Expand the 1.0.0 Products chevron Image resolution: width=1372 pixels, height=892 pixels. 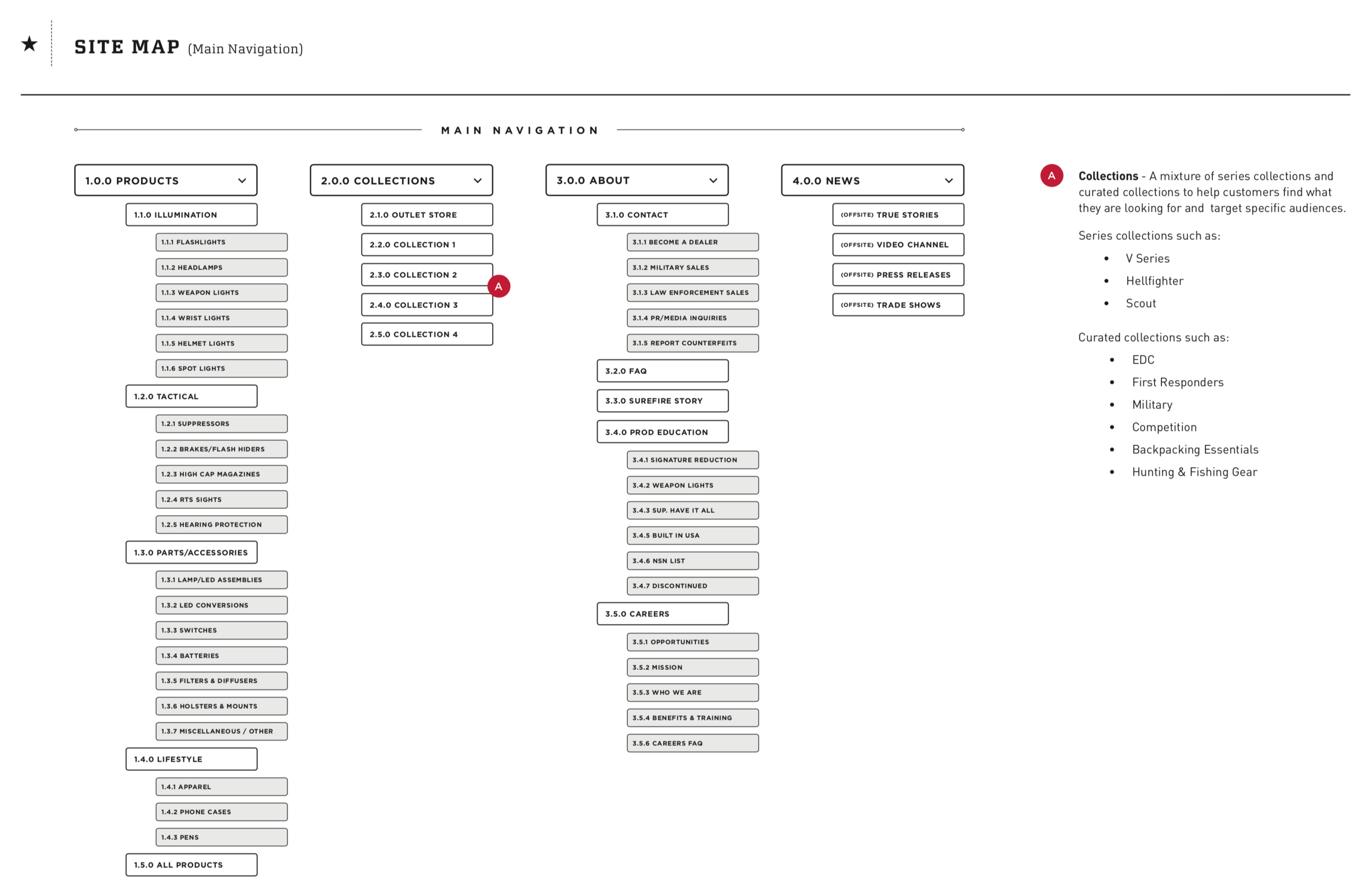(242, 181)
